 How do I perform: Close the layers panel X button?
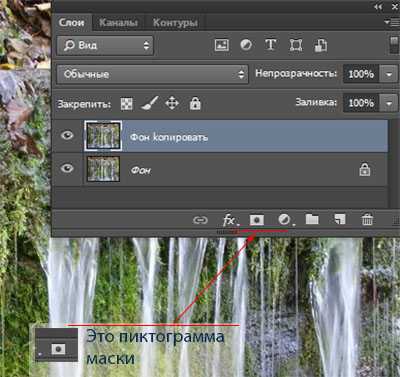pos(394,6)
